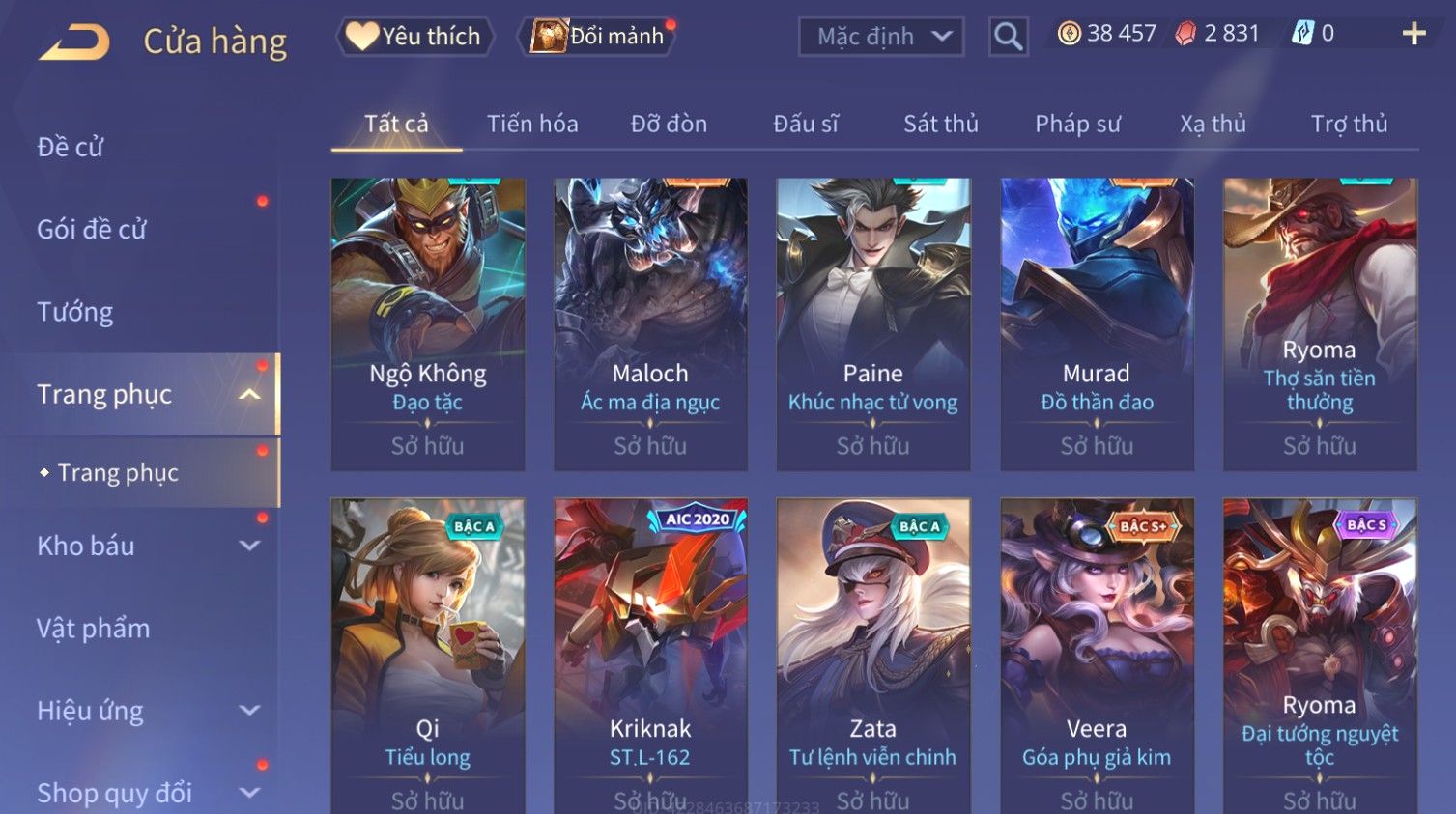The width and height of the screenshot is (1456, 814).
Task: Expand the Kho báu sidebar section
Action: (249, 546)
